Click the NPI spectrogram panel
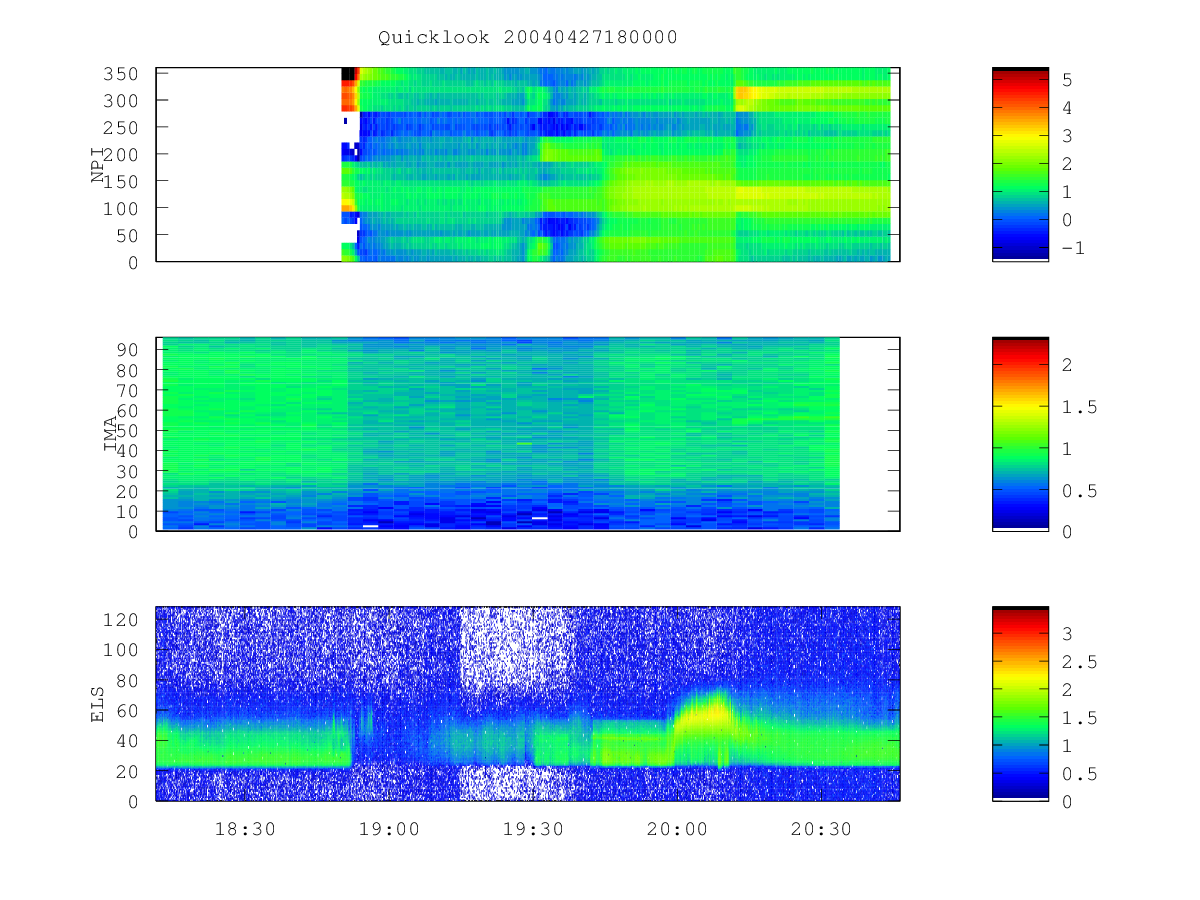This screenshot has height=900, width=1200. coord(528,165)
